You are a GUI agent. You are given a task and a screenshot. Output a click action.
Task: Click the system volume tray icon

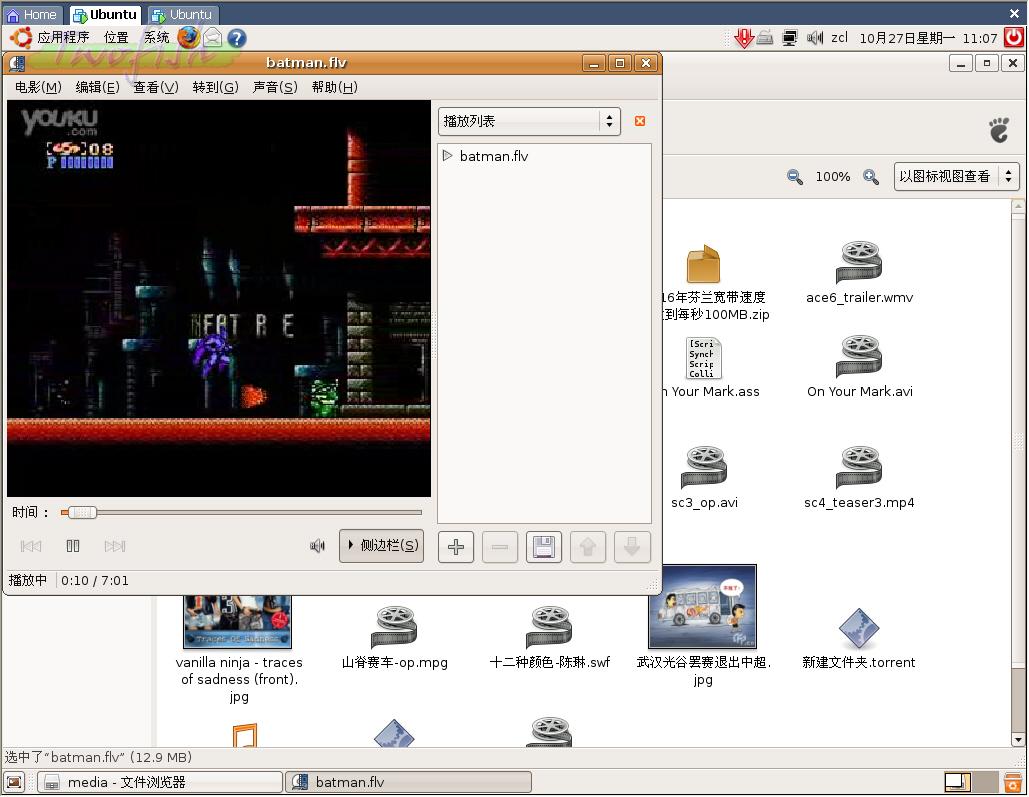814,38
